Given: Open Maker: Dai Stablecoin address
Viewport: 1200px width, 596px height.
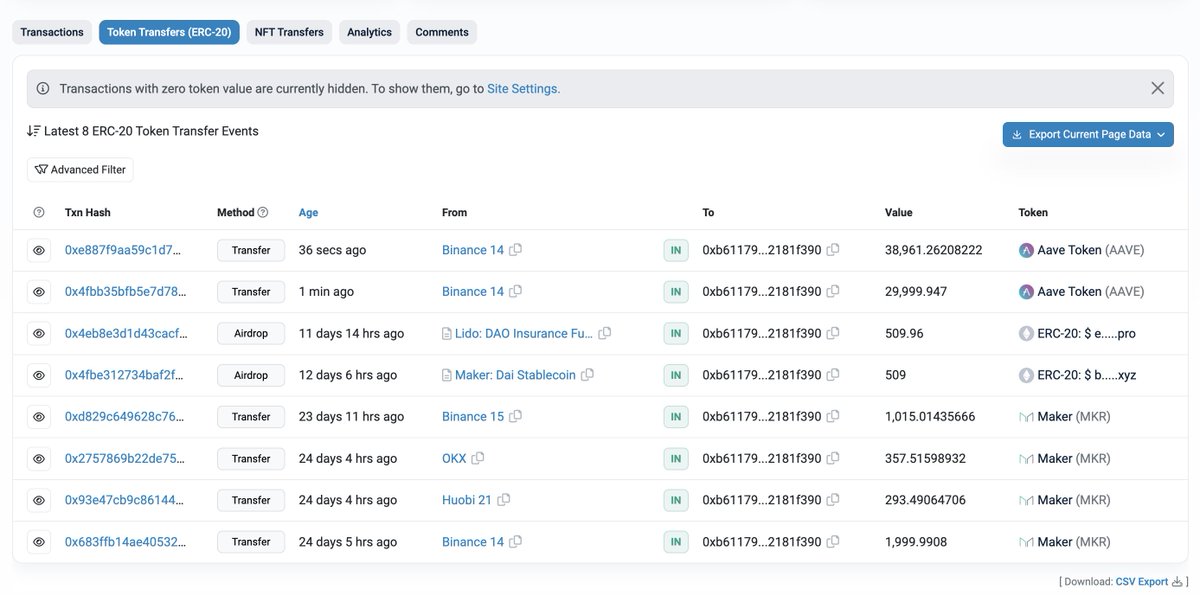Looking at the screenshot, I should 516,375.
